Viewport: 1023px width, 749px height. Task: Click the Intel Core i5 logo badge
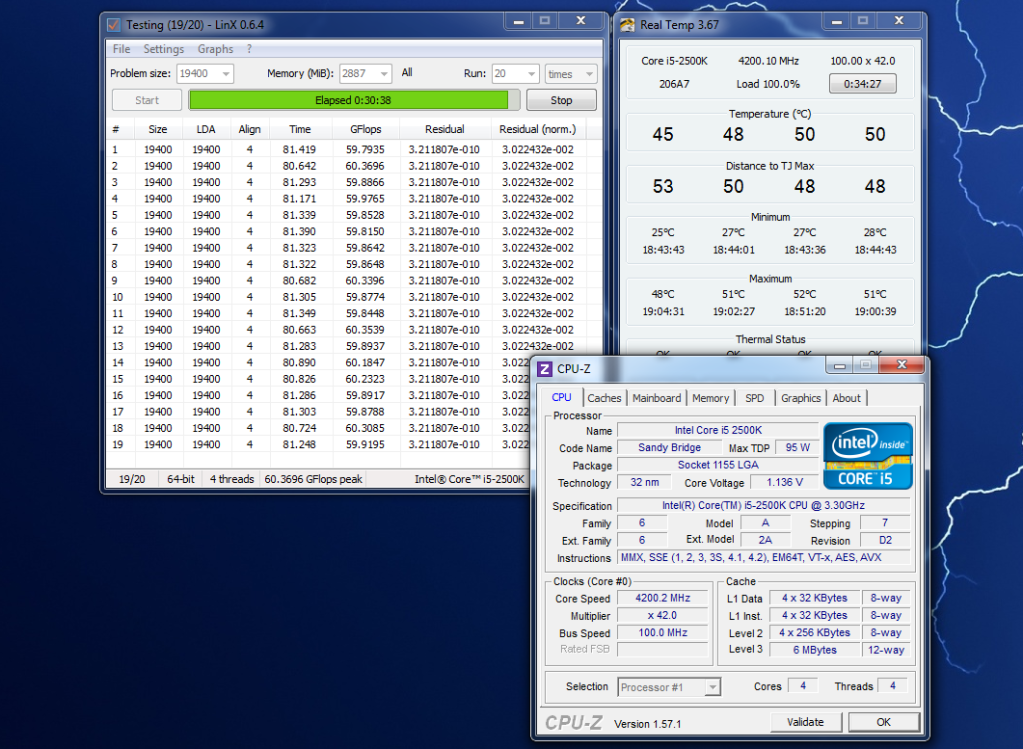click(x=866, y=455)
